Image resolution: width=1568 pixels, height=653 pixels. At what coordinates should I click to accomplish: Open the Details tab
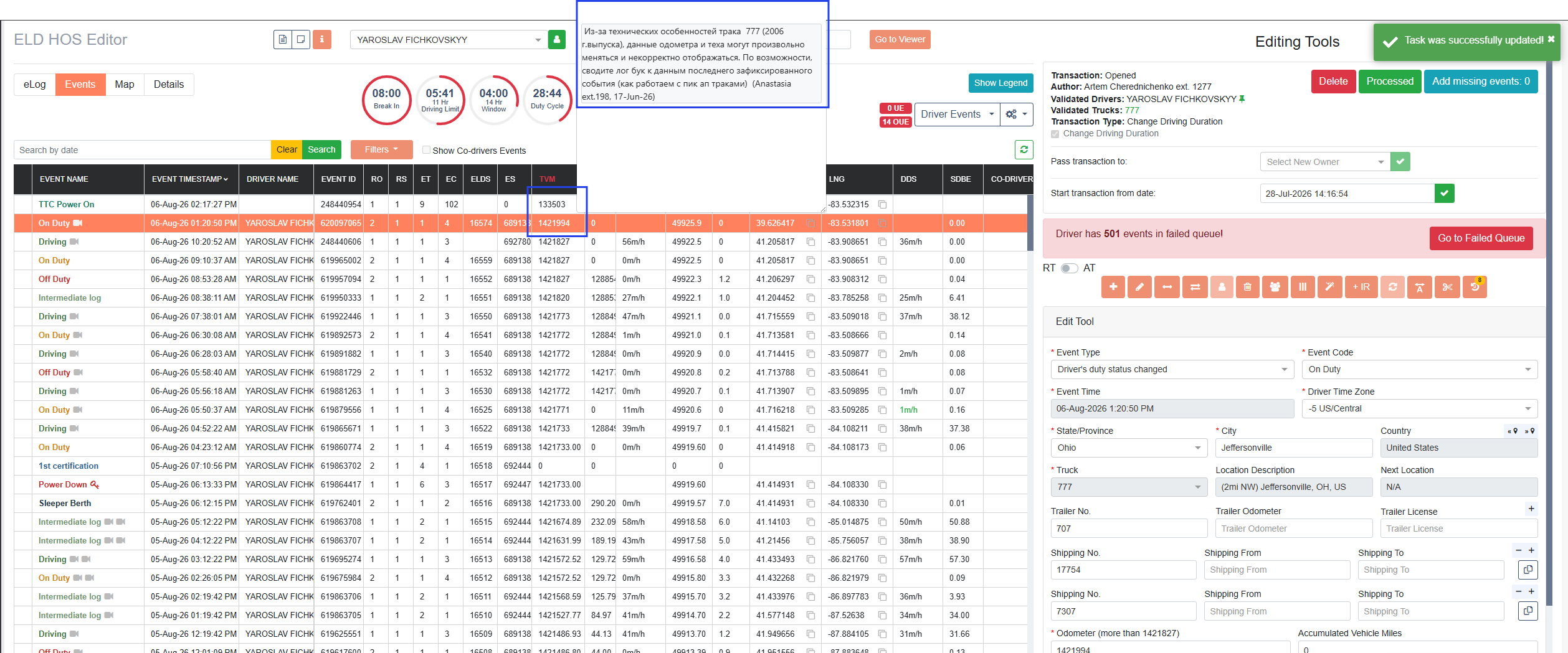click(x=169, y=84)
